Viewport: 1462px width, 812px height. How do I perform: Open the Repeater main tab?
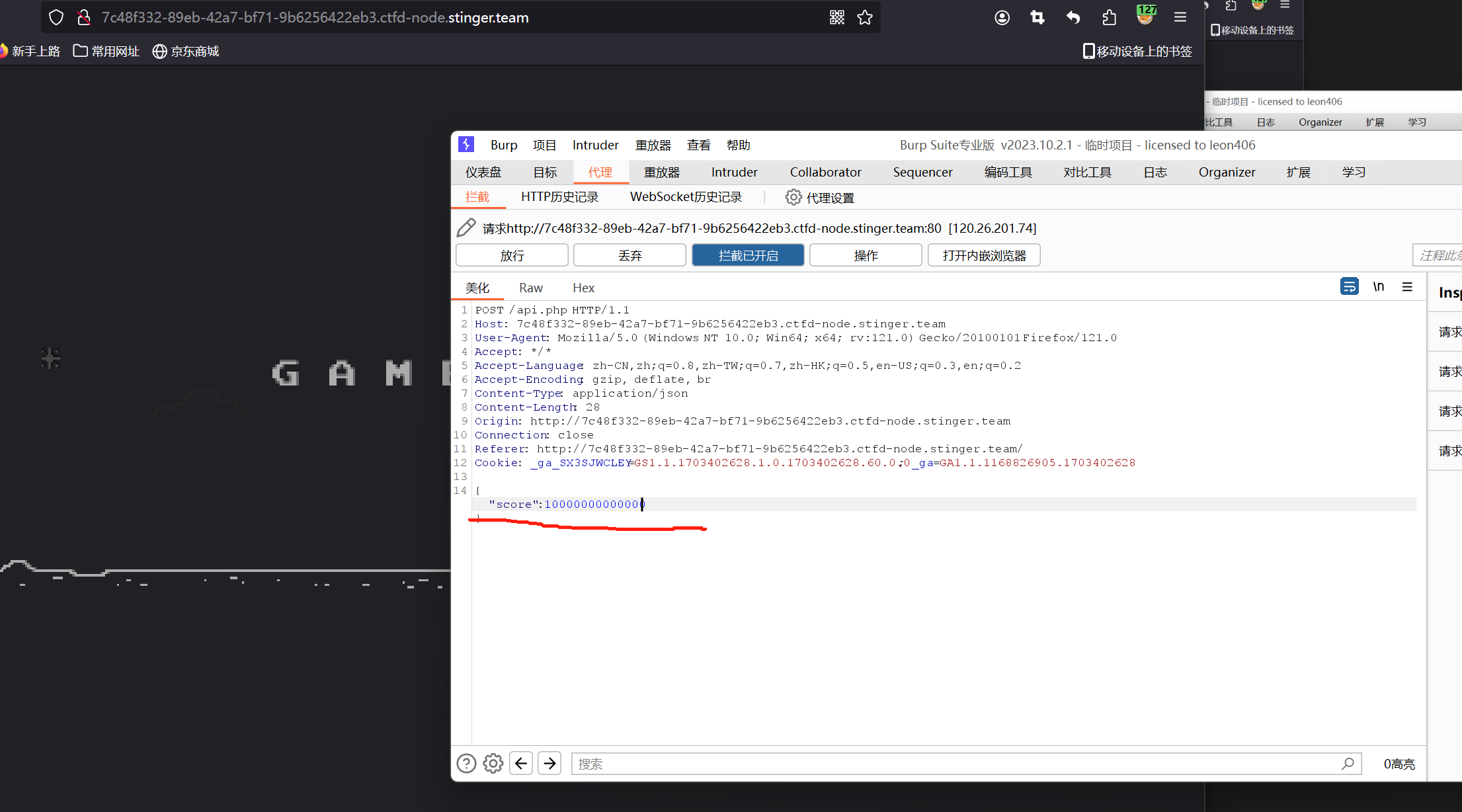662,173
